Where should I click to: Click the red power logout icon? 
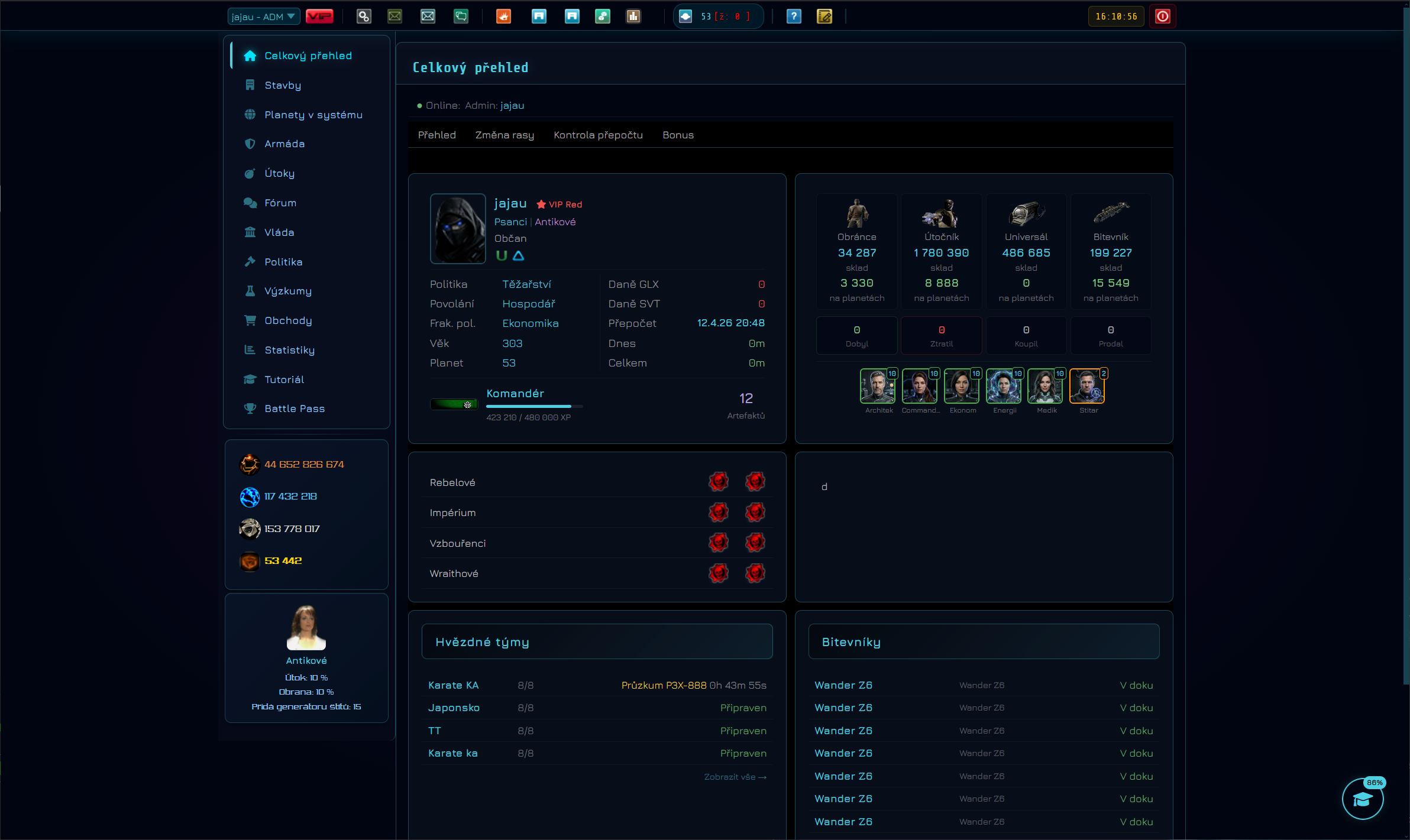(1163, 17)
